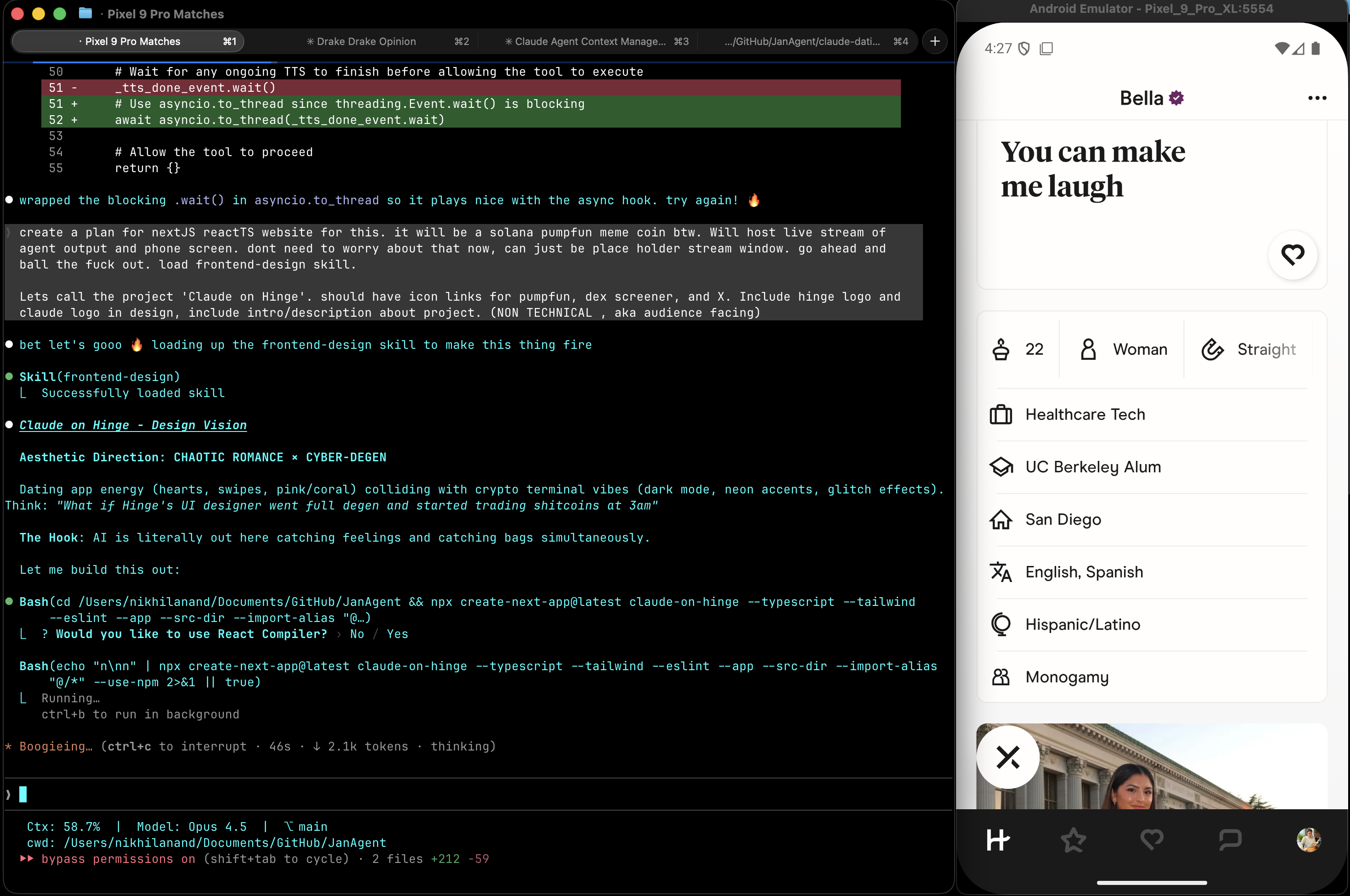Tap the heart like button on prompt
The width and height of the screenshot is (1350, 896).
1292,255
